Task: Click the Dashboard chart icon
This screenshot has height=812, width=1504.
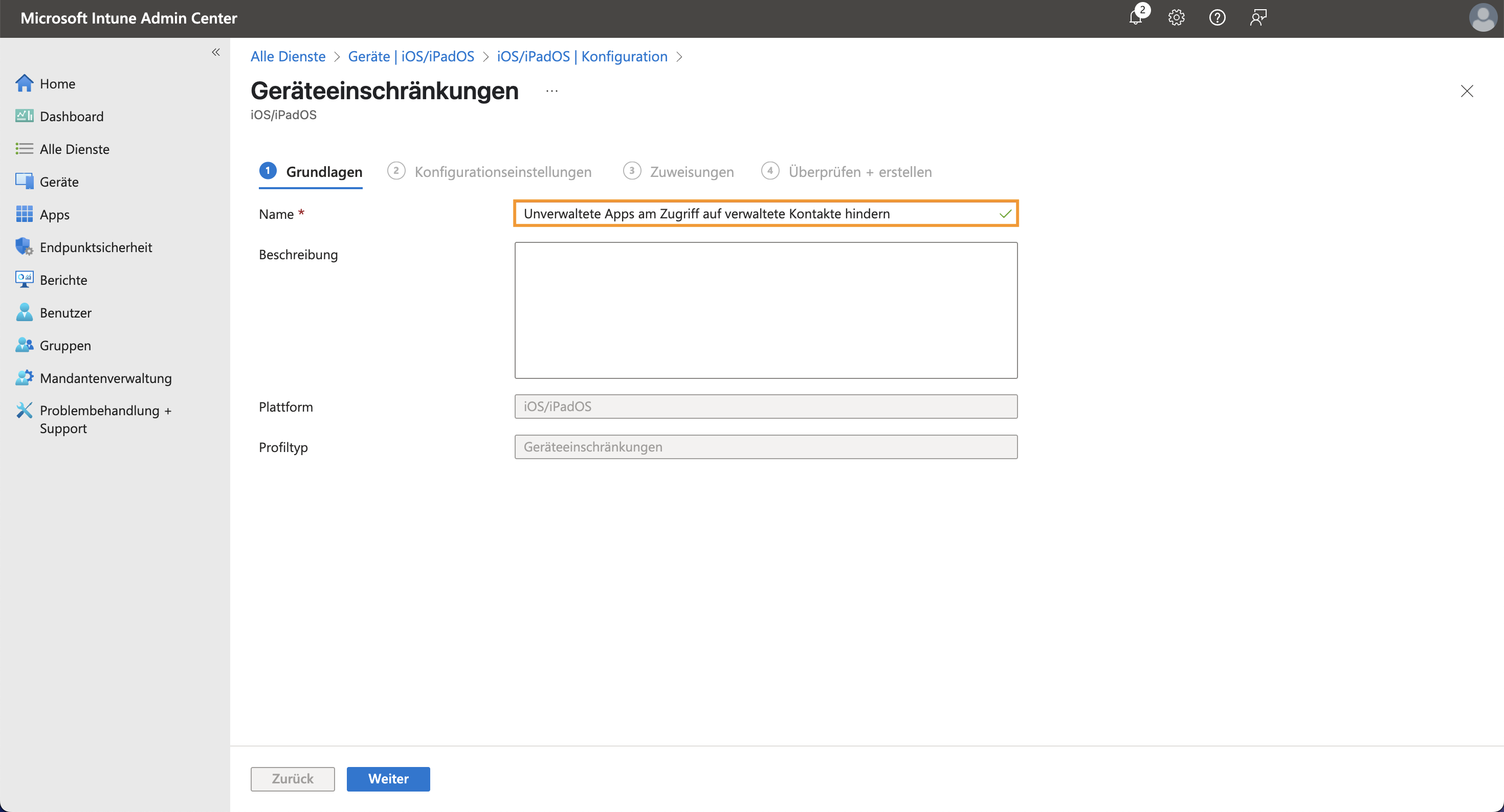Action: pos(25,116)
